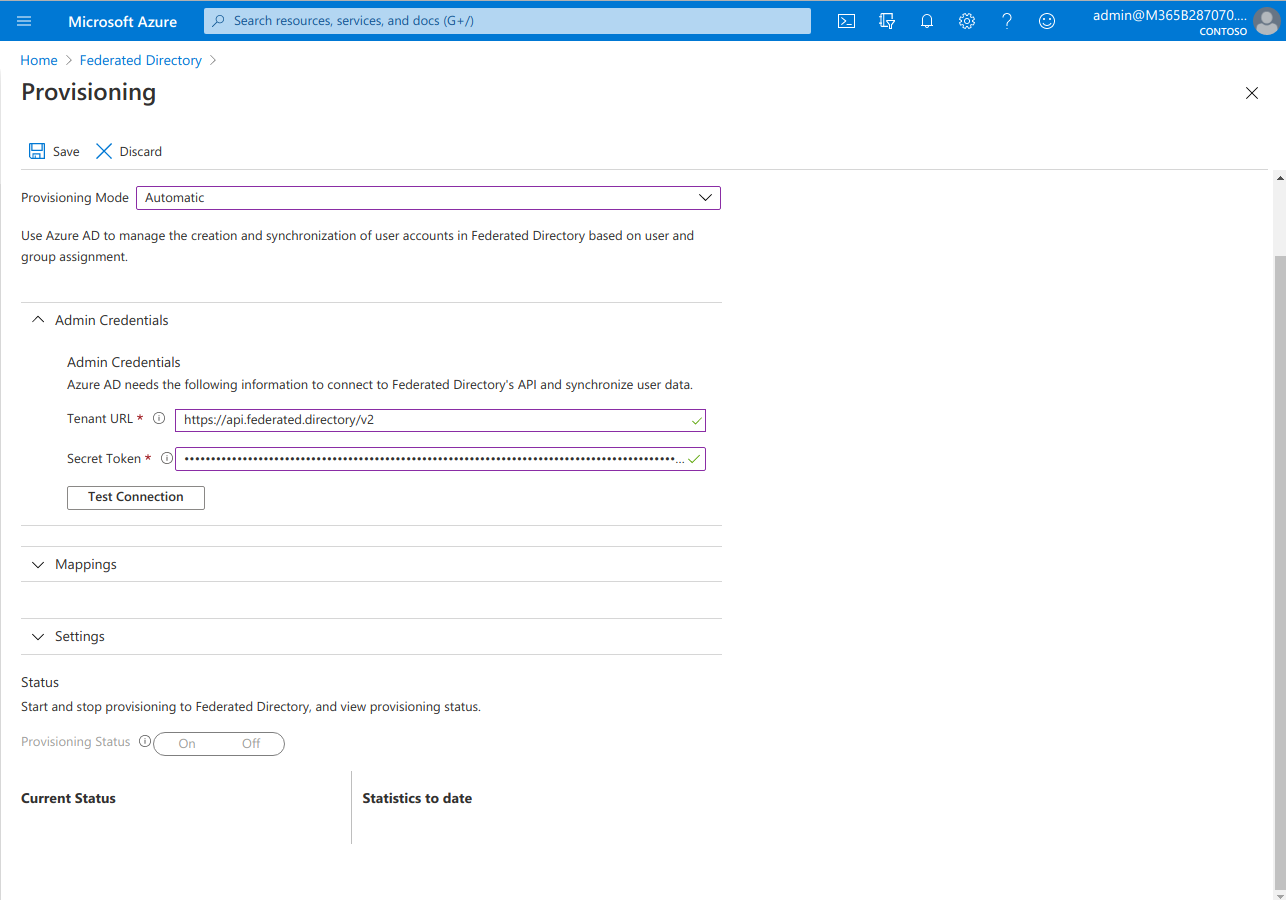
Task: View Secret Token info tooltip icon
Action: (x=166, y=458)
